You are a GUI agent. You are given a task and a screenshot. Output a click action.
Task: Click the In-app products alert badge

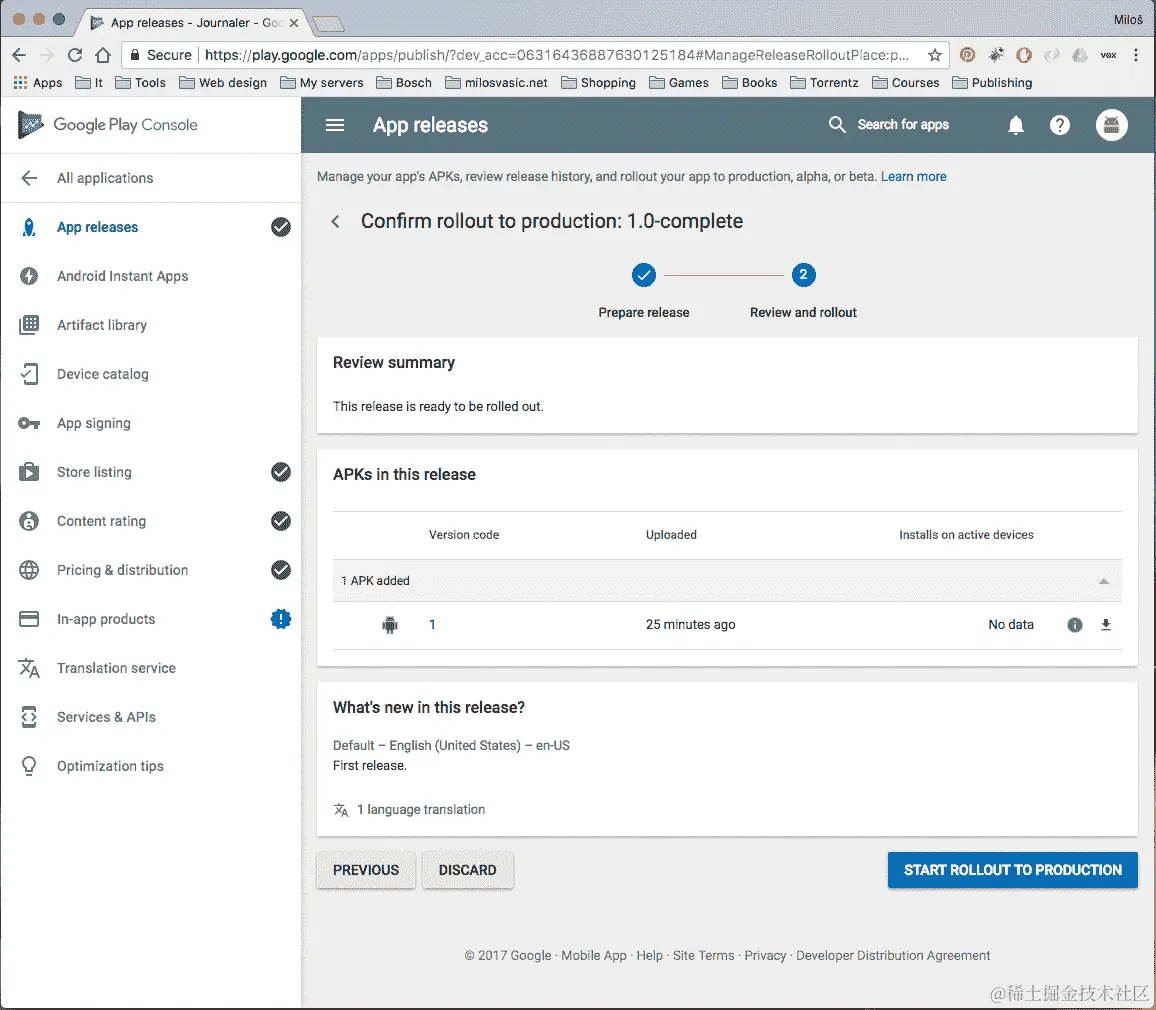281,619
